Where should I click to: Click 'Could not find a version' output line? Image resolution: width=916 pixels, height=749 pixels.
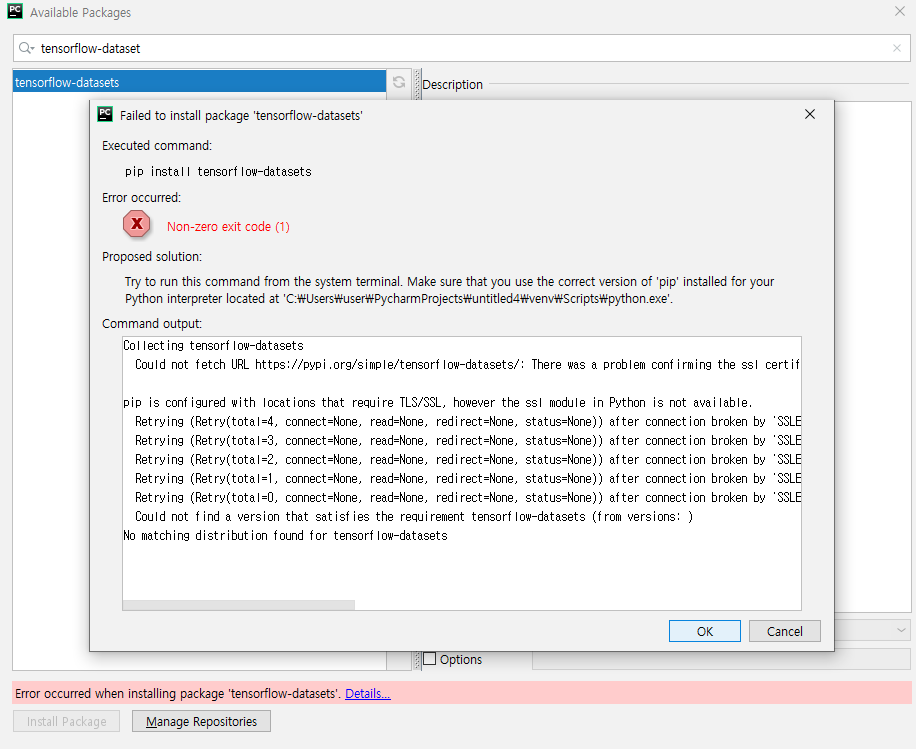414,516
